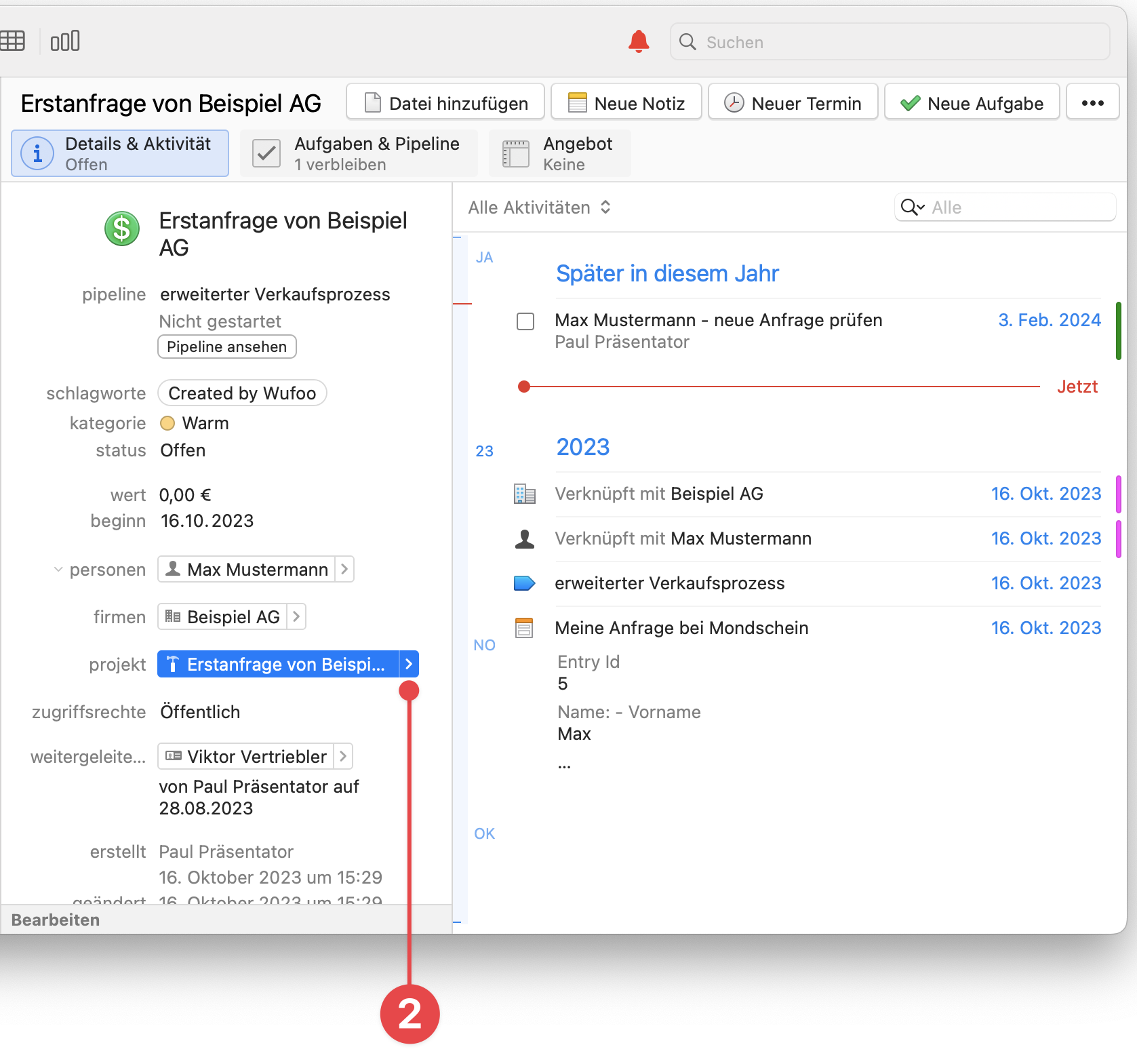Open the more options ellipsis button
Viewport: 1137px width, 1064px height.
[x=1092, y=103]
